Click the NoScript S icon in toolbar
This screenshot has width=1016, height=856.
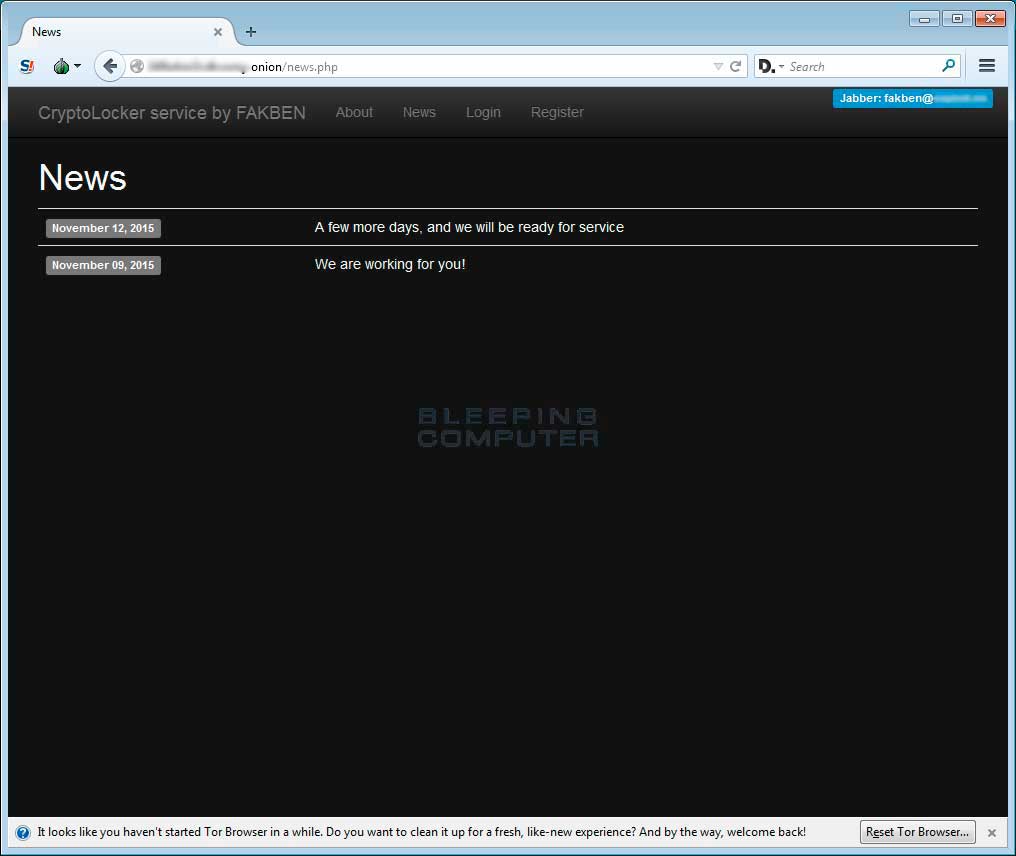27,66
